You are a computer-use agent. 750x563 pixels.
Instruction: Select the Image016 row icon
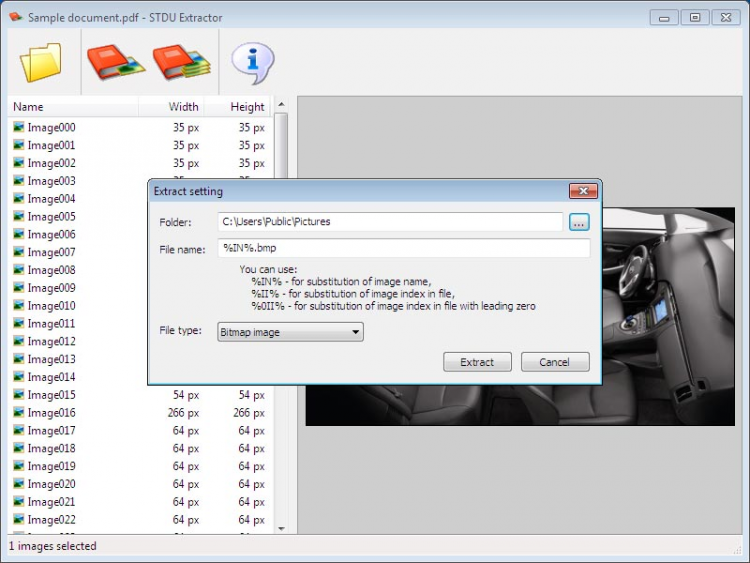19,412
